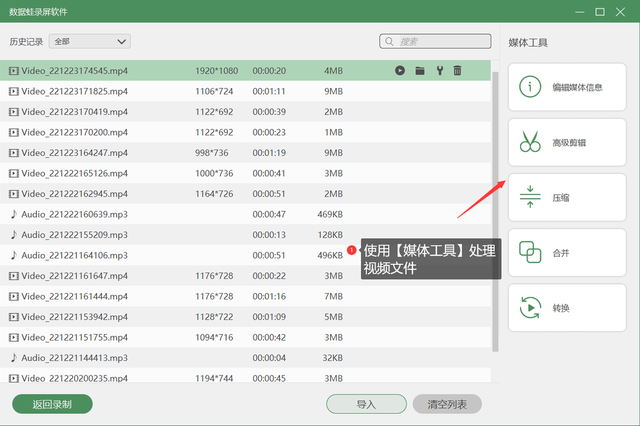Image resolution: width=640 pixels, height=426 pixels.
Task: Open the 压缩 compress tool
Action: 567,197
